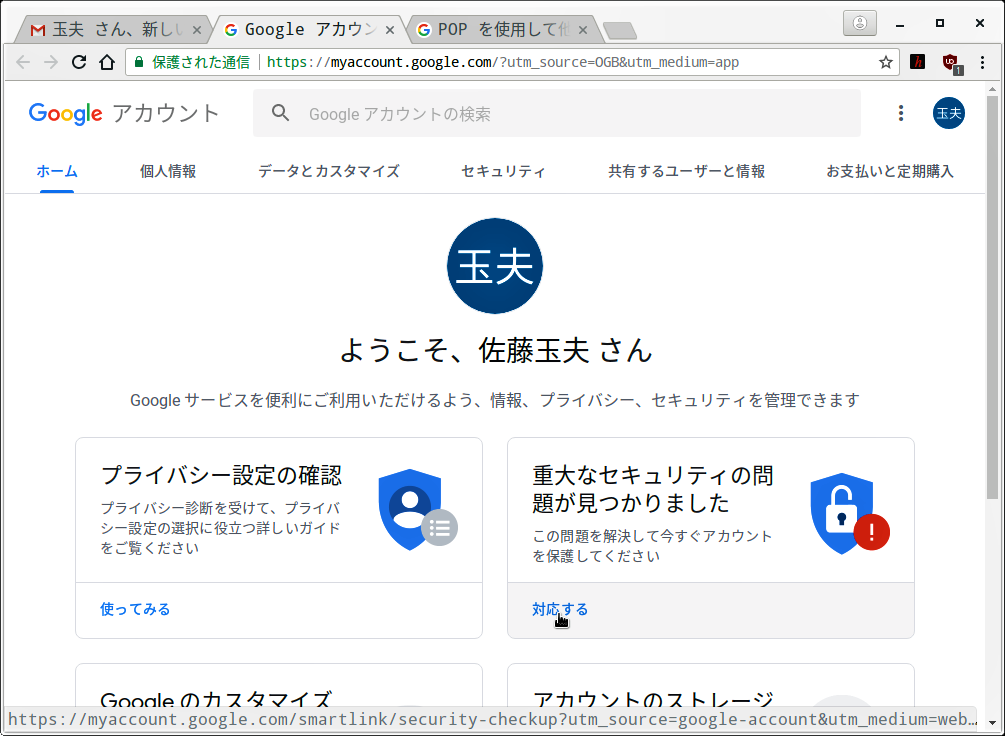This screenshot has width=1005, height=736.
Task: Open the 個人情報 tab
Action: click(x=168, y=171)
